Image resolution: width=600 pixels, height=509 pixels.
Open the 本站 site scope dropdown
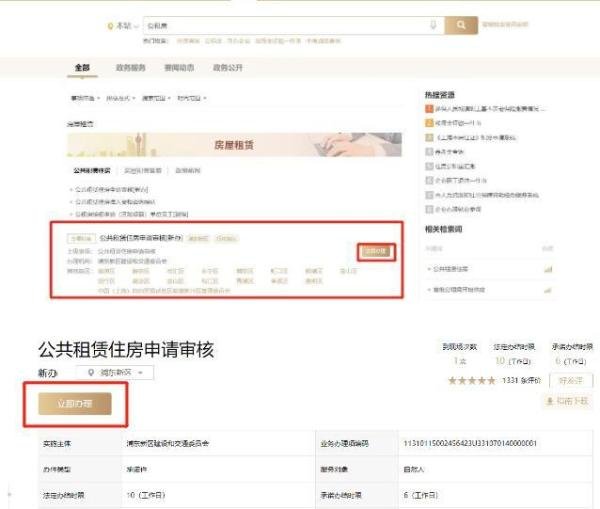[127, 26]
